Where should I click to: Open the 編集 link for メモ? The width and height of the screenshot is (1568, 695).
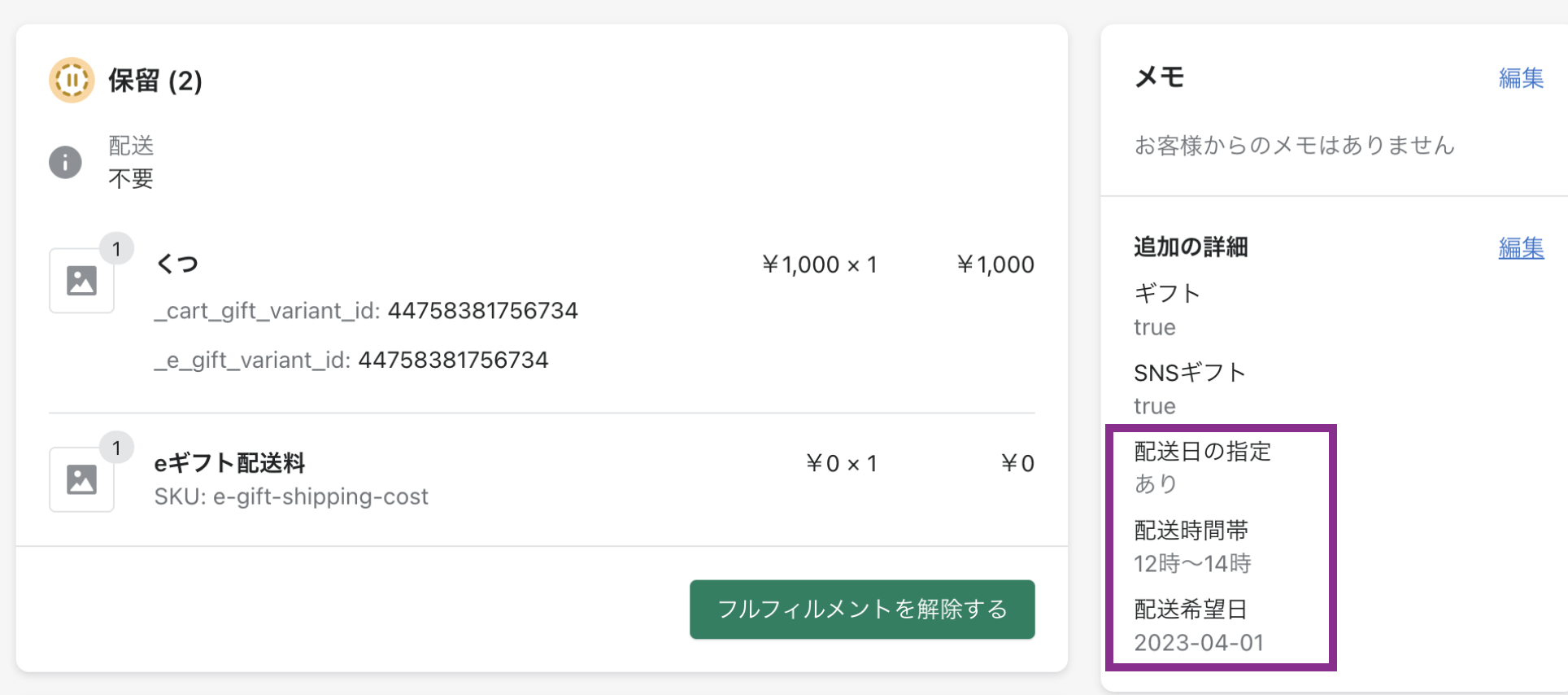pyautogui.click(x=1520, y=78)
